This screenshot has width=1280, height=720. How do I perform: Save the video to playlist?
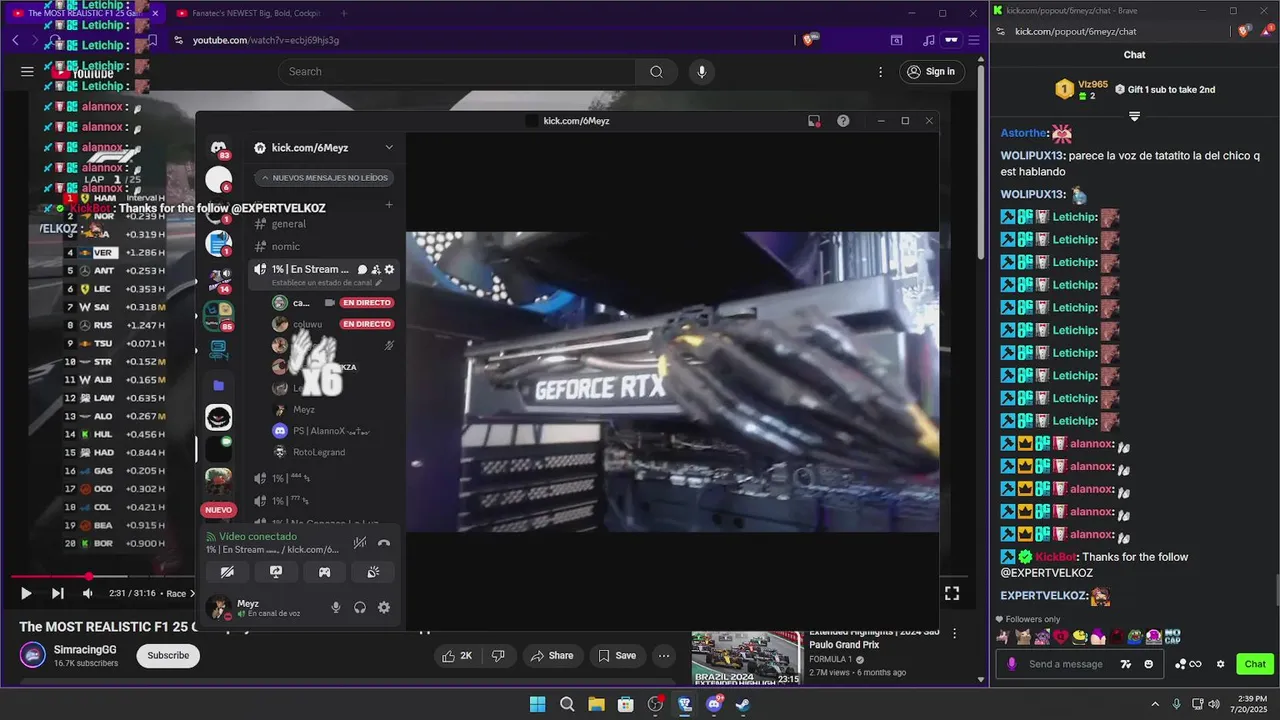[617, 655]
